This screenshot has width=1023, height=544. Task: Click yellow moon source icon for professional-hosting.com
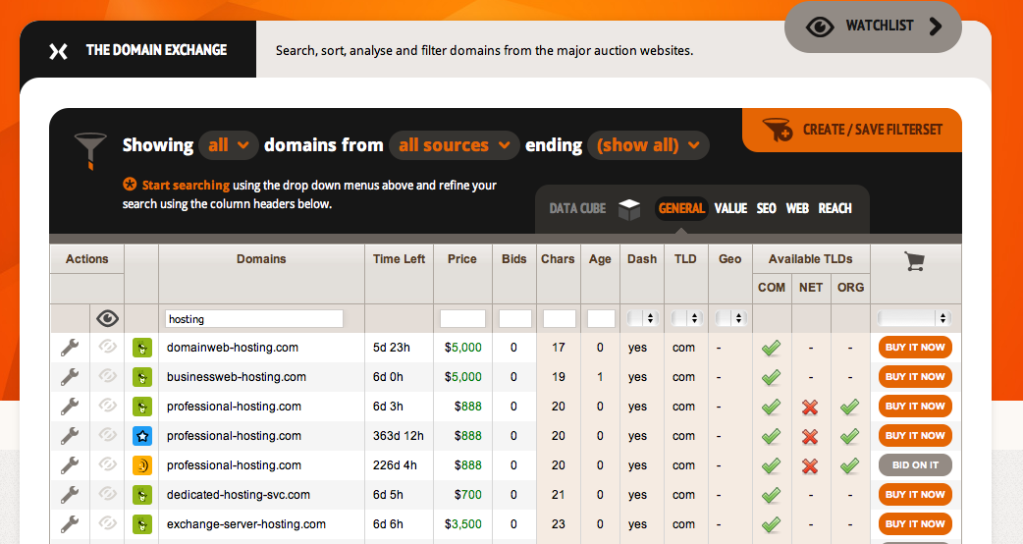142,465
